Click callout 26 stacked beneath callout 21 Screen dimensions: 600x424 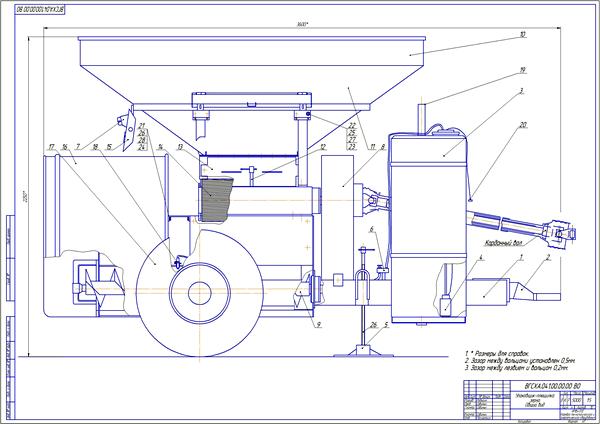point(142,133)
